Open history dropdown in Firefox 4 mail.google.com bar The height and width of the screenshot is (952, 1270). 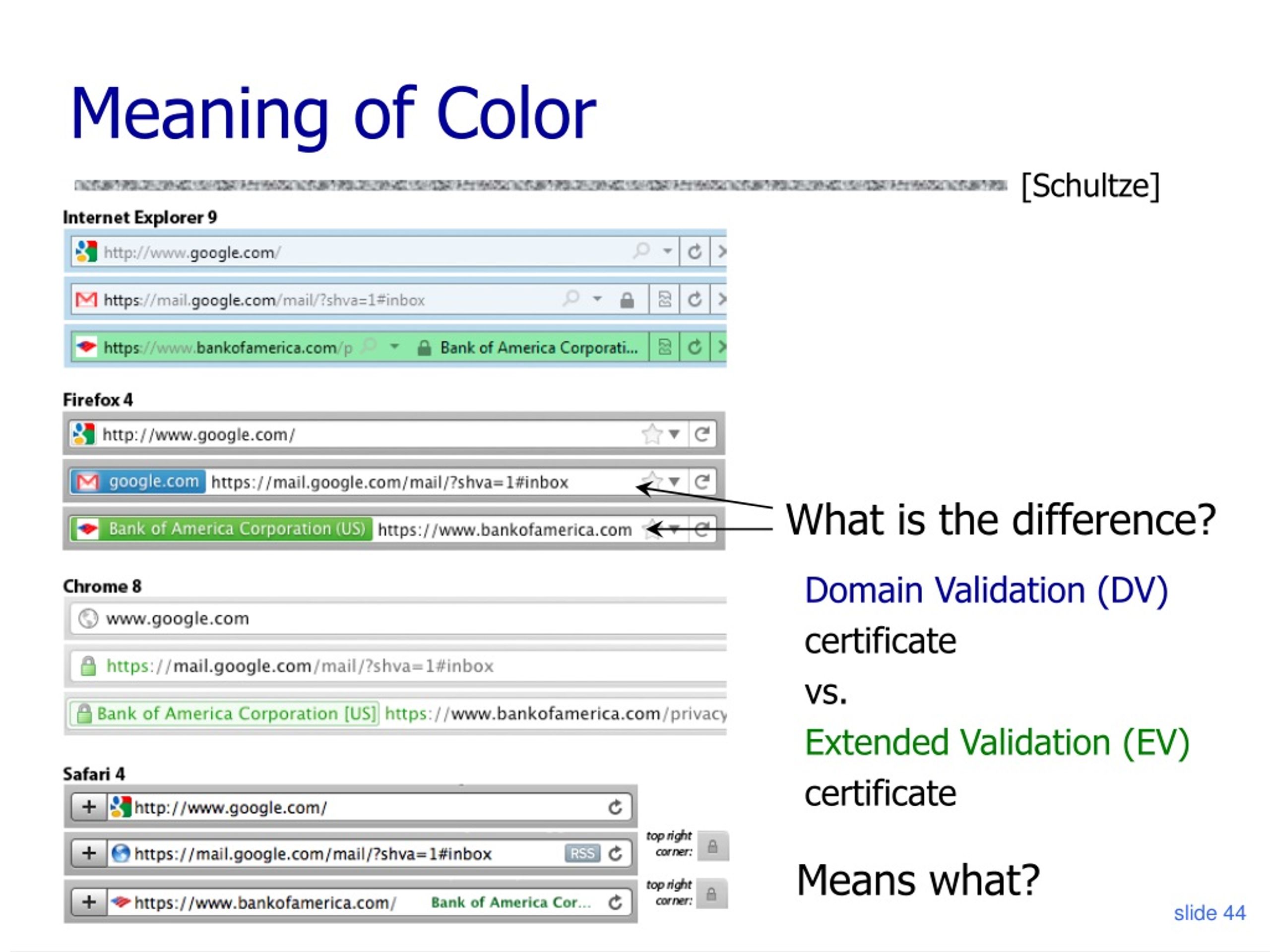675,481
